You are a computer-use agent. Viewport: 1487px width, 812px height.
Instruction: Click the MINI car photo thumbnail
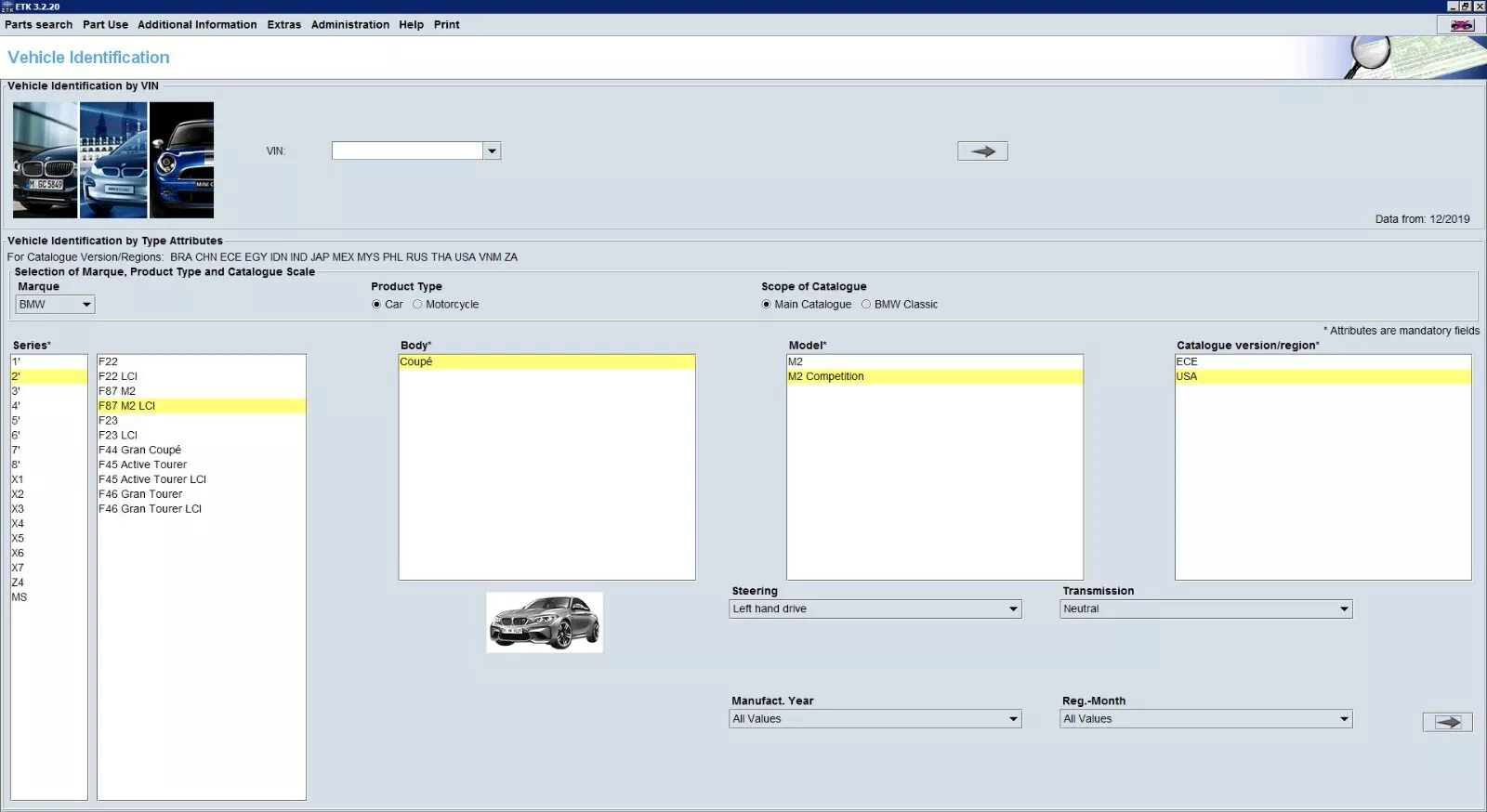coord(181,160)
